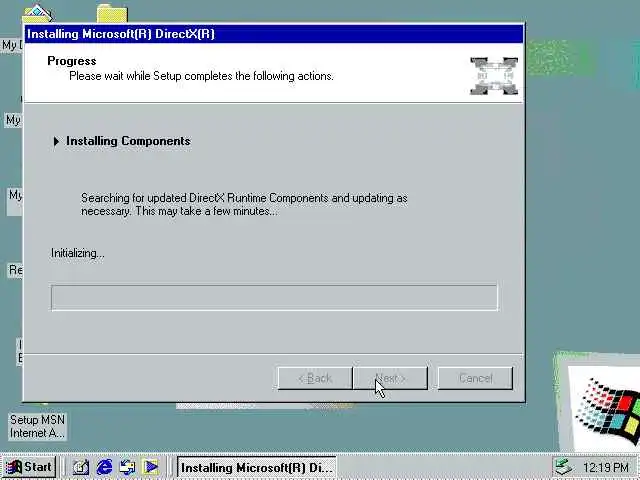This screenshot has height=480, width=640.
Task: Click the Cancel button in DirectX setup
Action: pyautogui.click(x=475, y=378)
